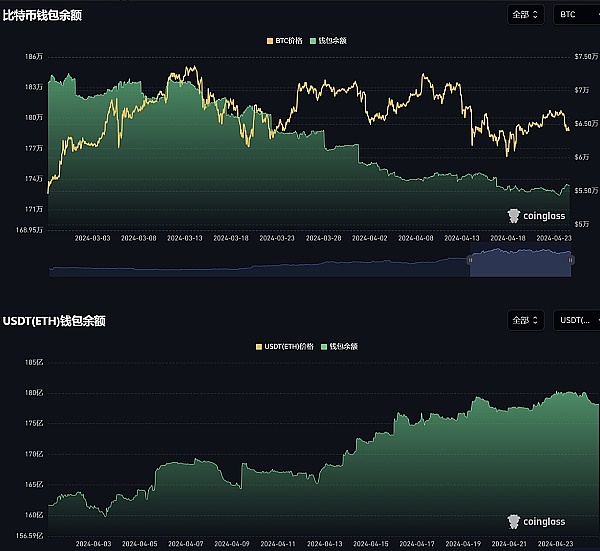Click the coinglass logo on USDT chart
600x551 pixels.
click(x=536, y=521)
